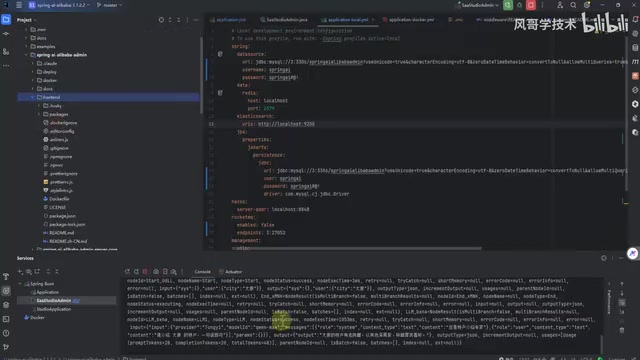Open README.md in project tree

[x=58, y=233]
